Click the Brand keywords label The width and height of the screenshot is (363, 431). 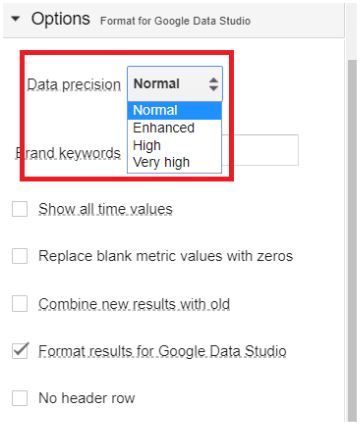[x=68, y=153]
